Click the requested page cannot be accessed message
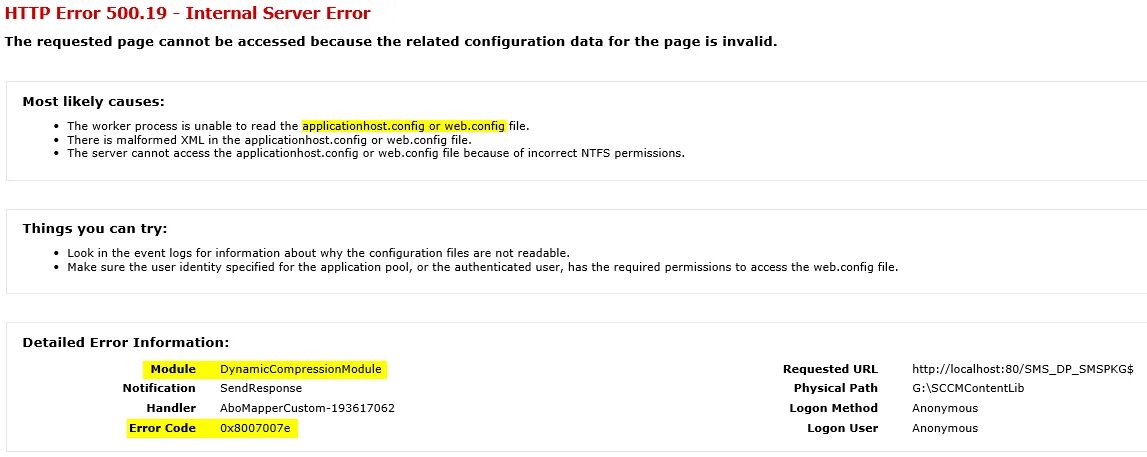The height and width of the screenshot is (457, 1147). pos(391,42)
